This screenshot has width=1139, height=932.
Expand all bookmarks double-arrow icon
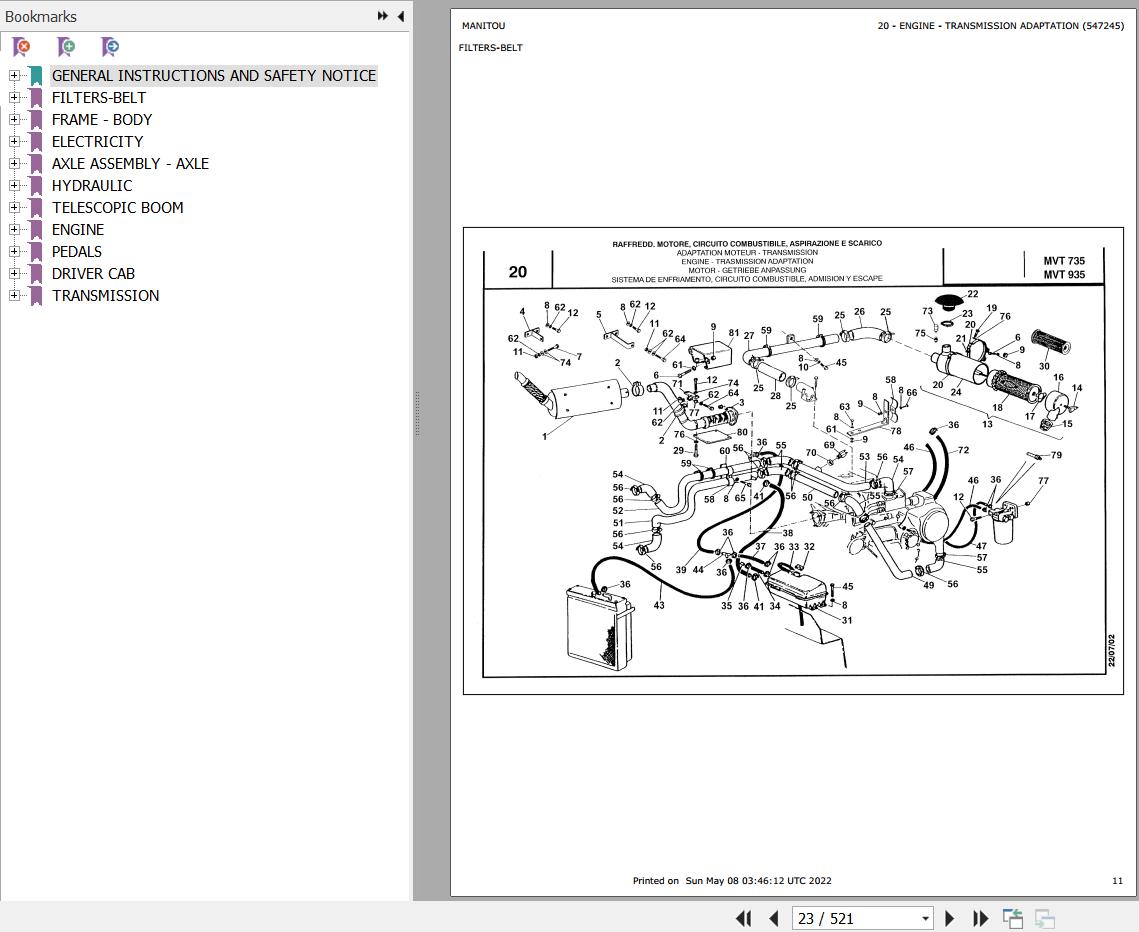pos(382,16)
